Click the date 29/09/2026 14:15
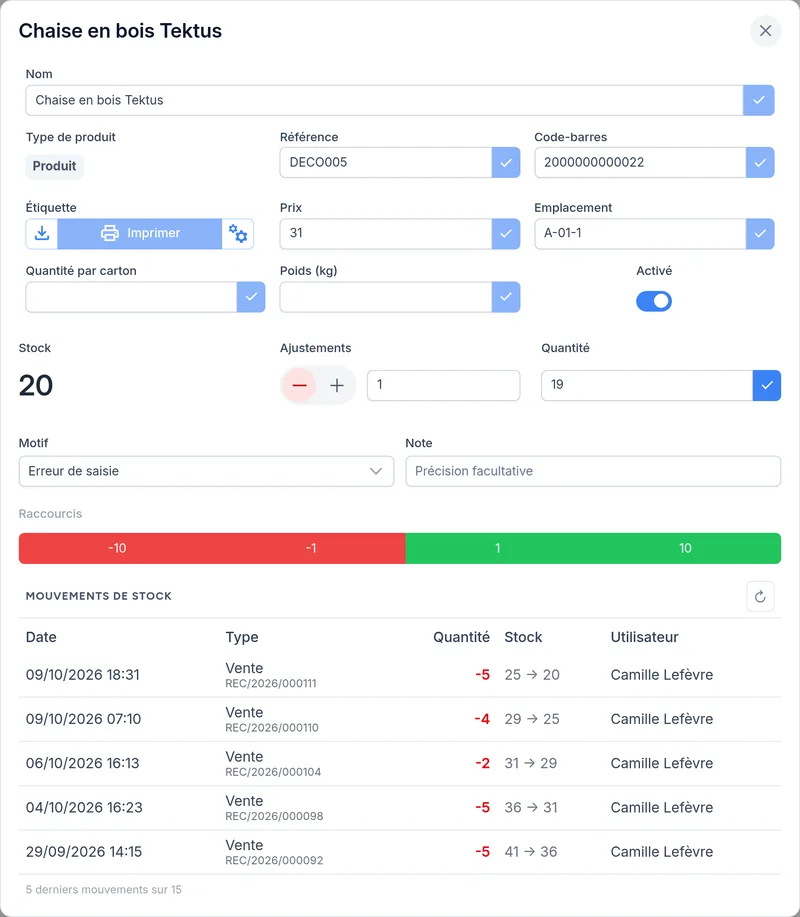This screenshot has width=800, height=917. tap(84, 852)
